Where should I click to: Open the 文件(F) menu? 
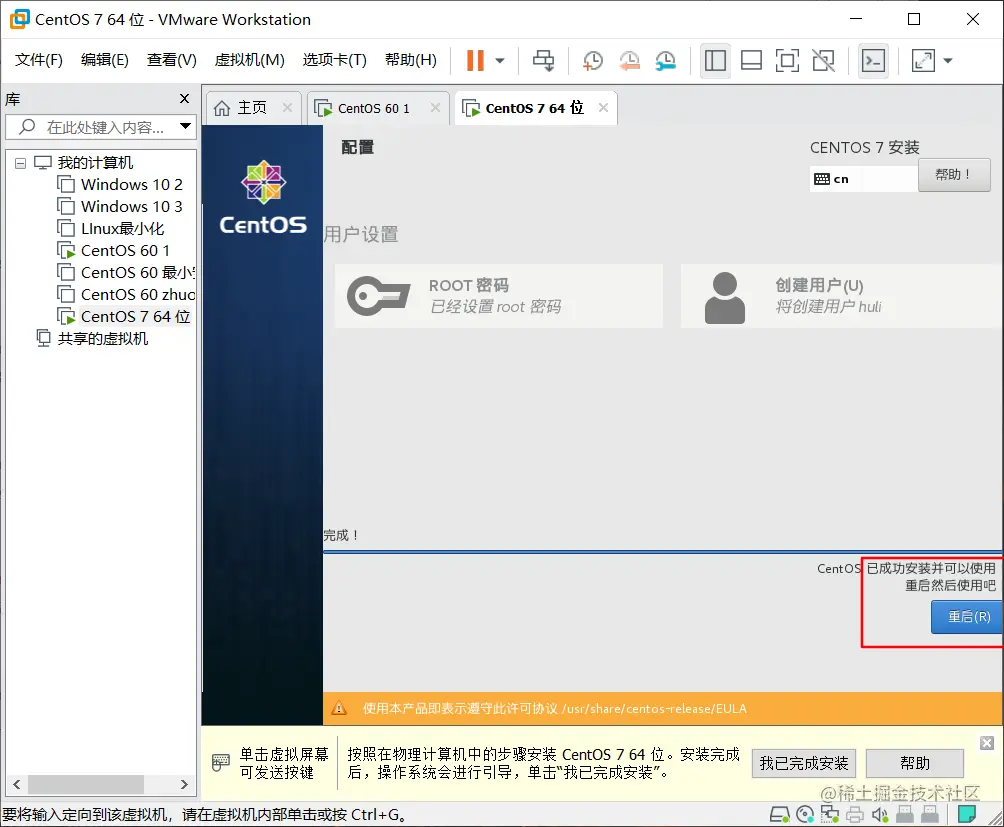(38, 60)
